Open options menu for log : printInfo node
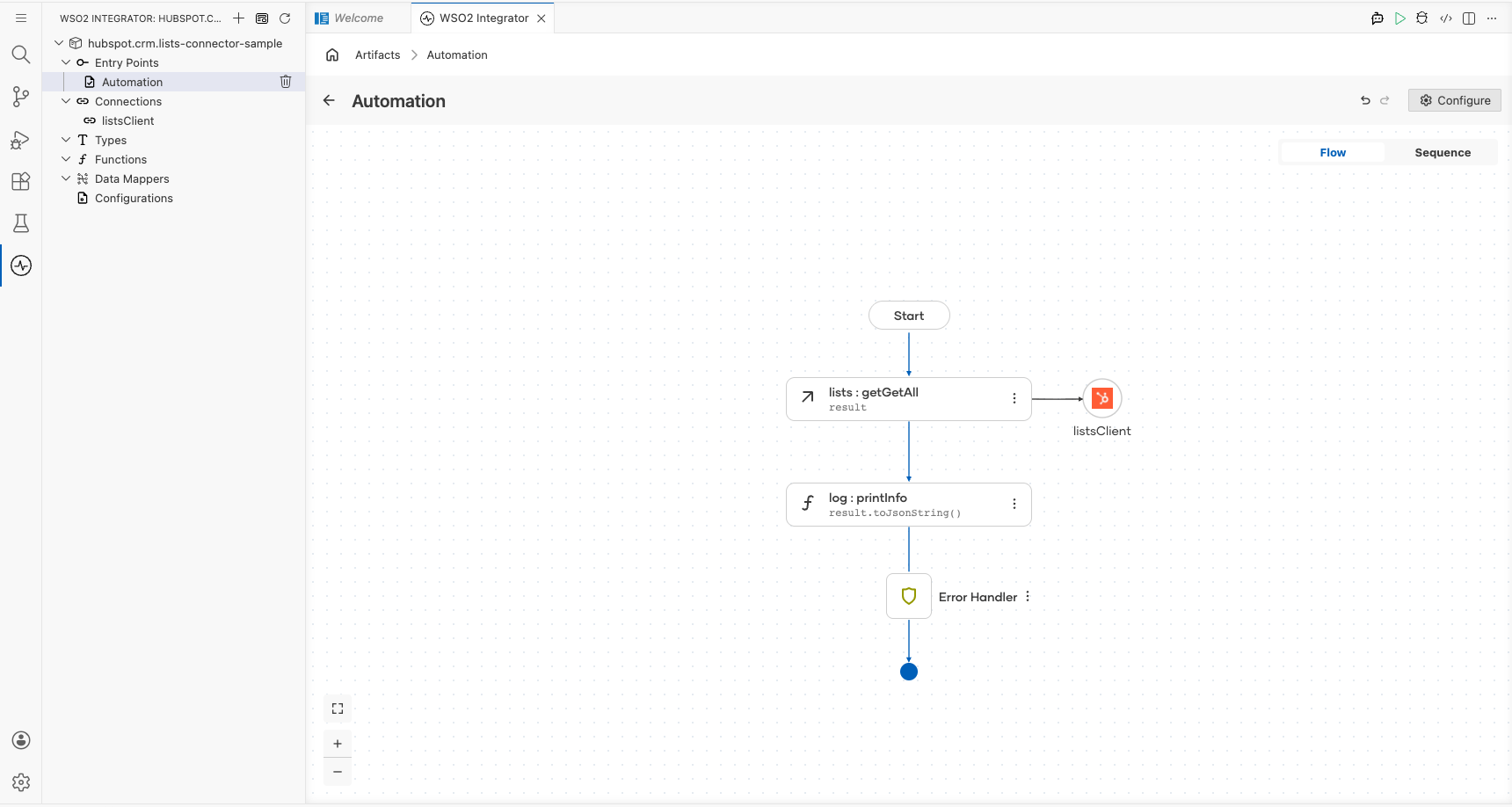Screen dimensions: 1512x807 tap(1014, 504)
